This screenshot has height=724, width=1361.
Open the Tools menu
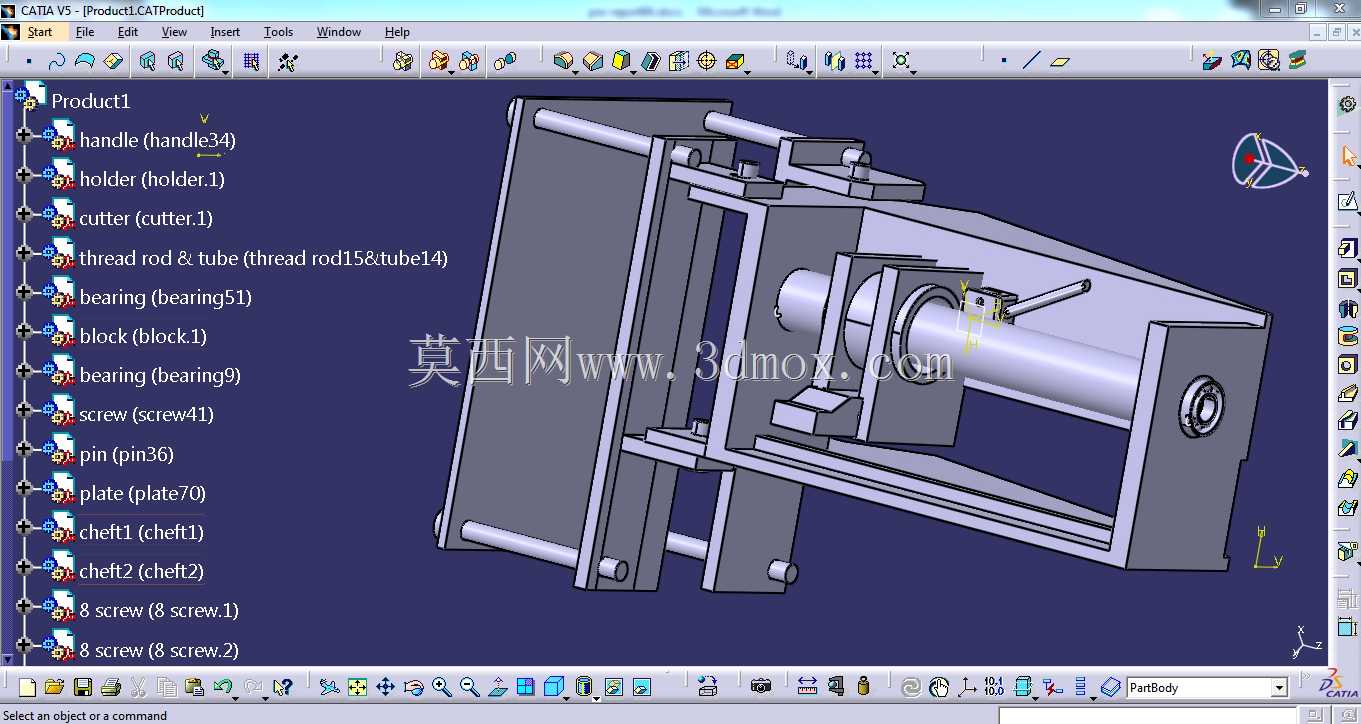(278, 32)
